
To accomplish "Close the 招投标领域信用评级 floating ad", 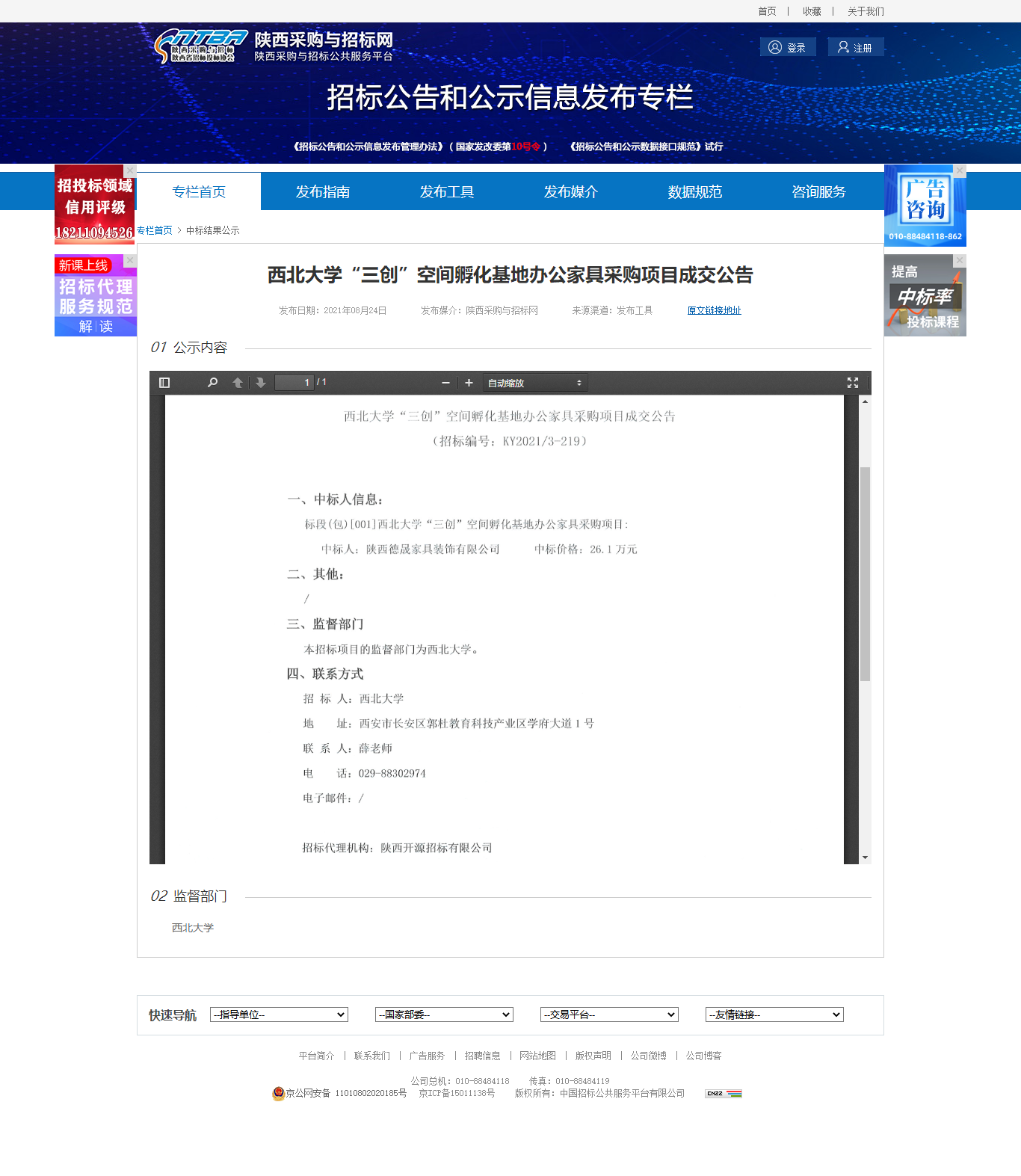I will (x=130, y=170).
